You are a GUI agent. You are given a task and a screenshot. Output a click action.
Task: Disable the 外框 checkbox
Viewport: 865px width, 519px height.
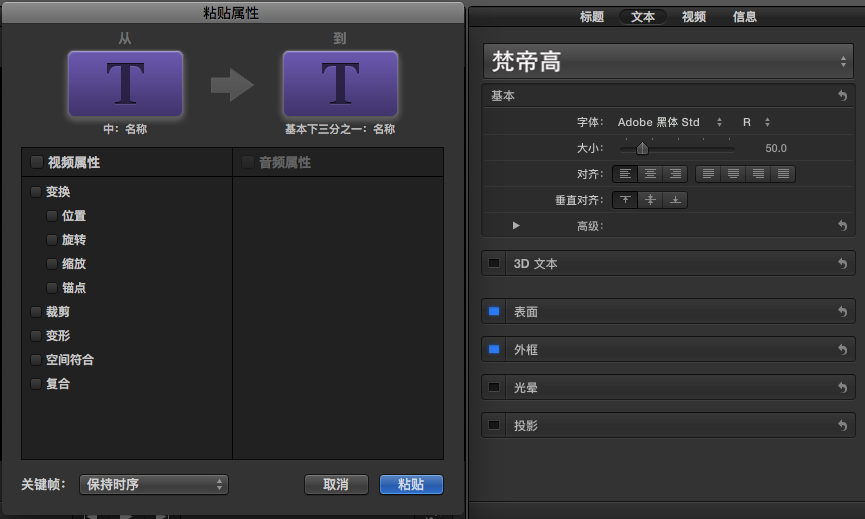coord(494,349)
